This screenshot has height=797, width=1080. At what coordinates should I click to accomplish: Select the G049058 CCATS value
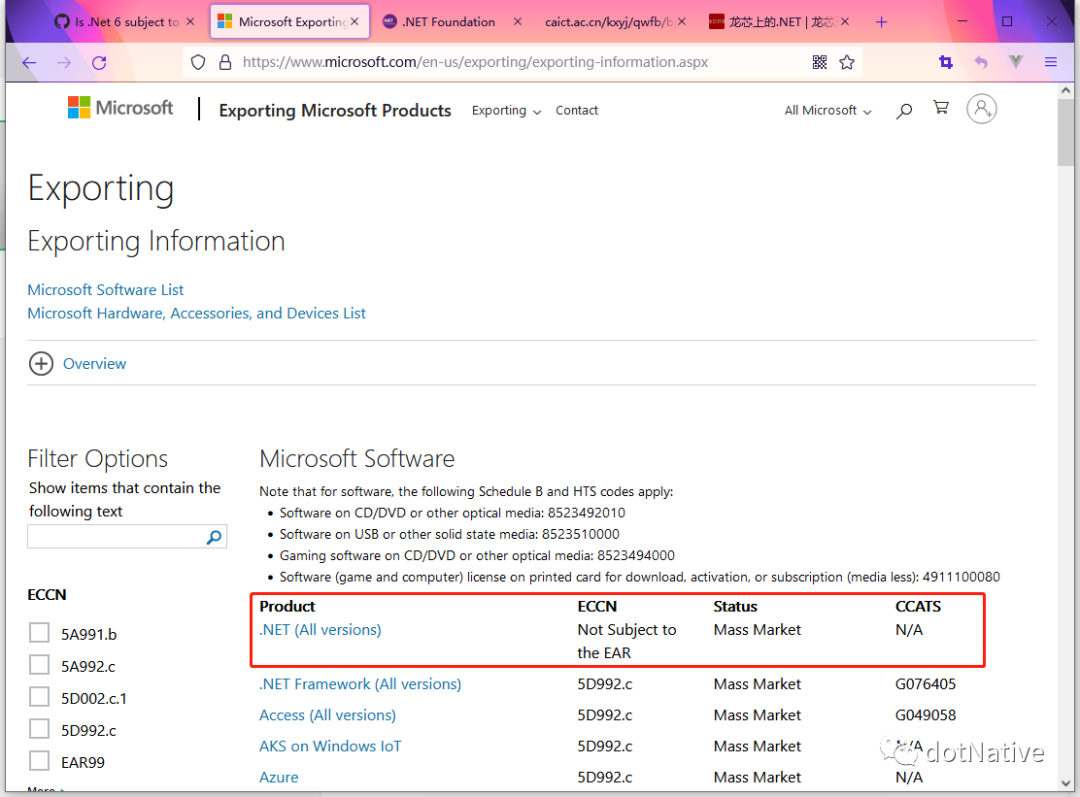(925, 715)
